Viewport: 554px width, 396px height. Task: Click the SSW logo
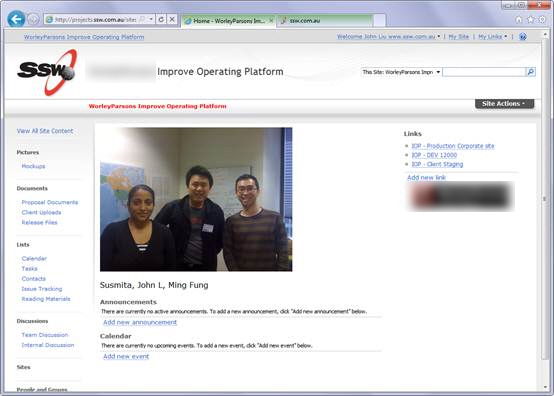click(x=47, y=72)
